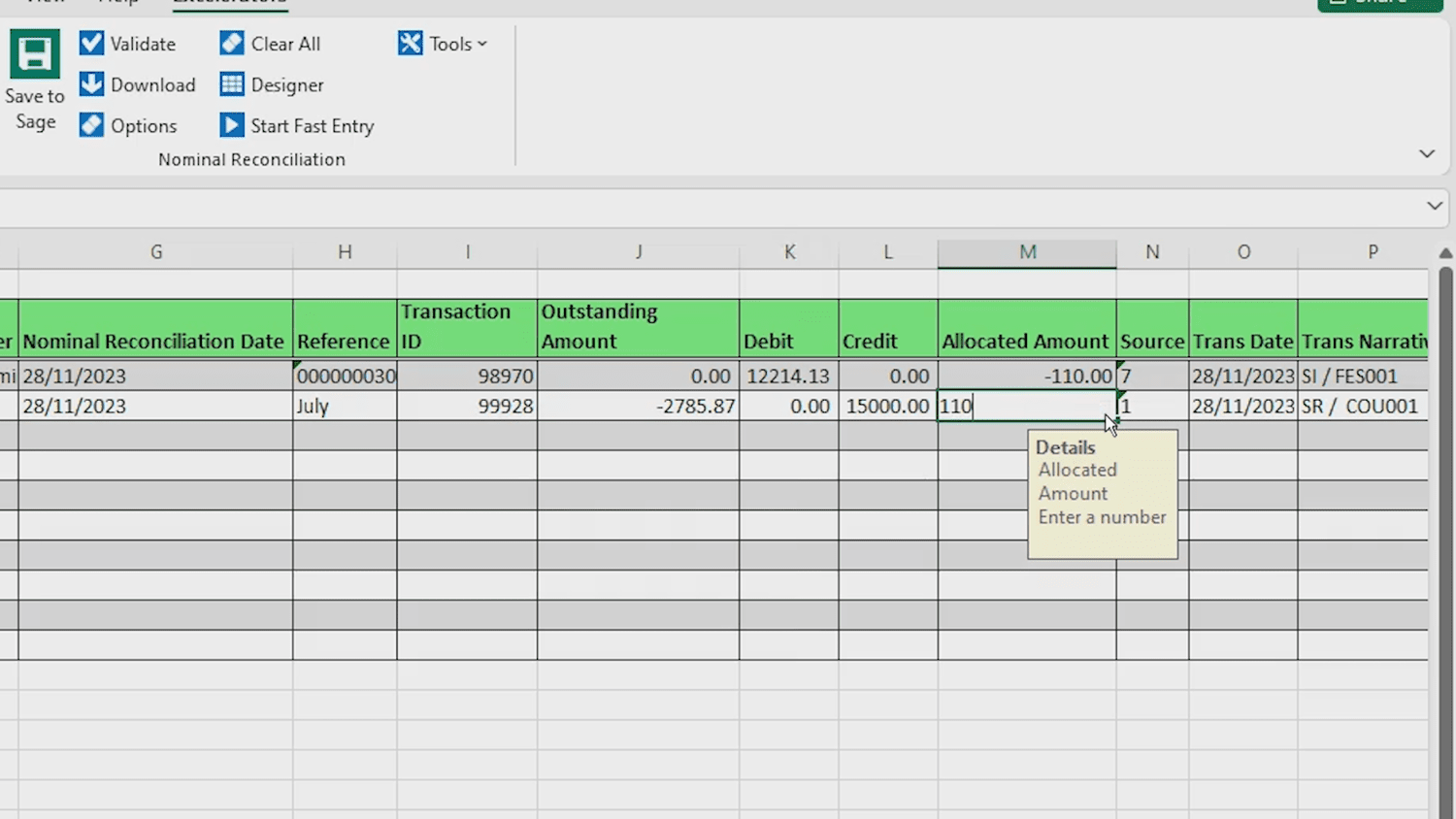Select column I header
Viewport: 1456px width, 819px height.
tap(467, 252)
